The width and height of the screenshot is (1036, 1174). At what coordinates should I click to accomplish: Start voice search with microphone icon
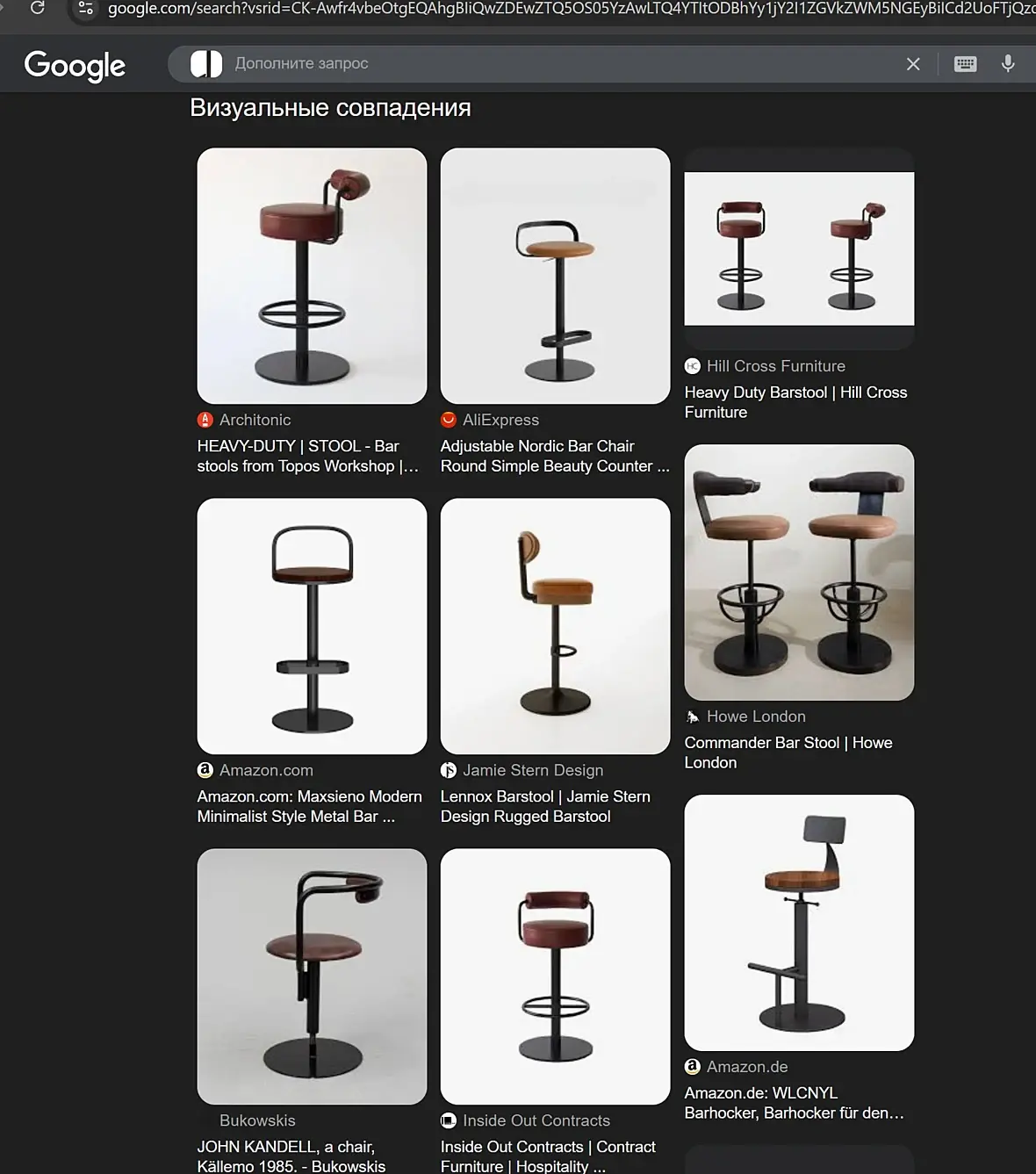click(1008, 64)
